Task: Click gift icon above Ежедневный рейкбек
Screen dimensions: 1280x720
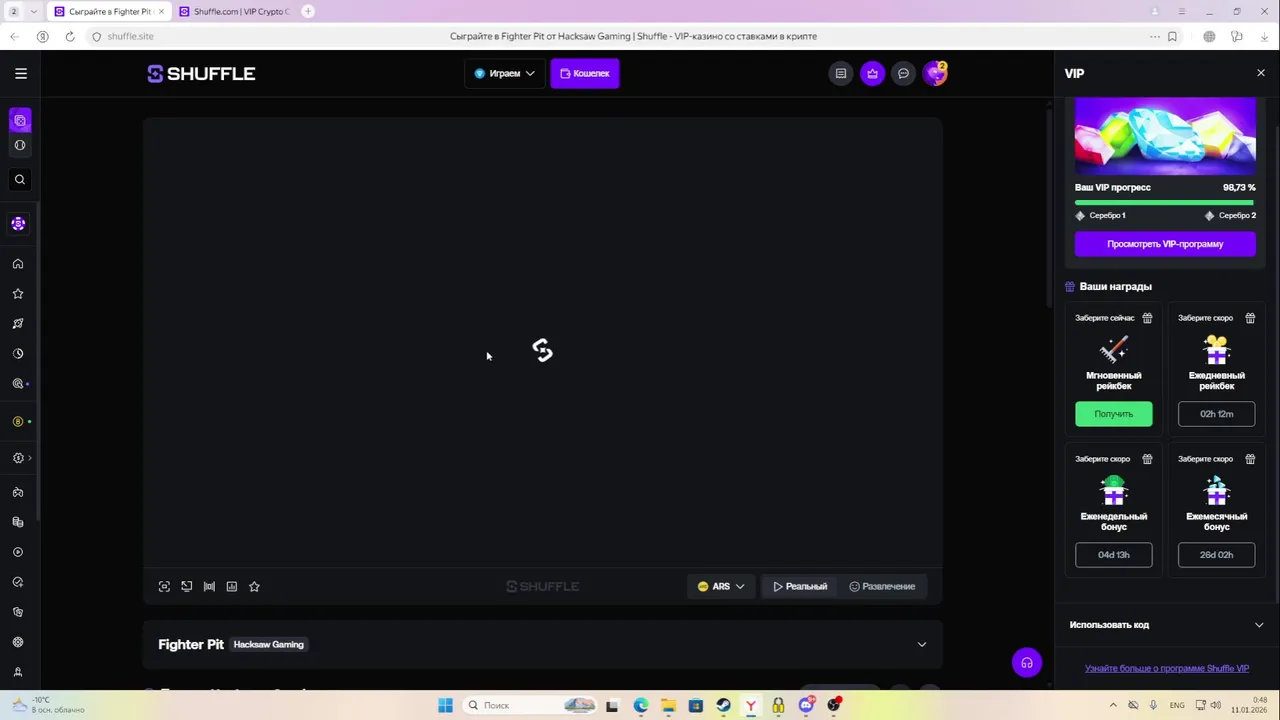Action: coord(1250,318)
